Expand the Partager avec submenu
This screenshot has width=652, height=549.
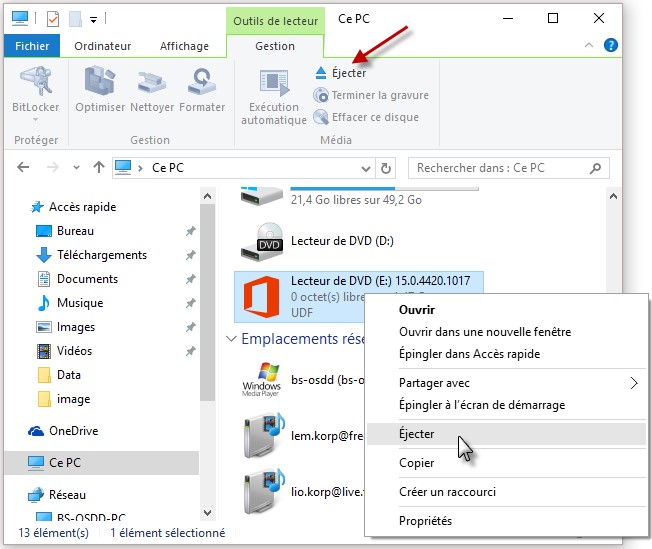click(x=634, y=383)
